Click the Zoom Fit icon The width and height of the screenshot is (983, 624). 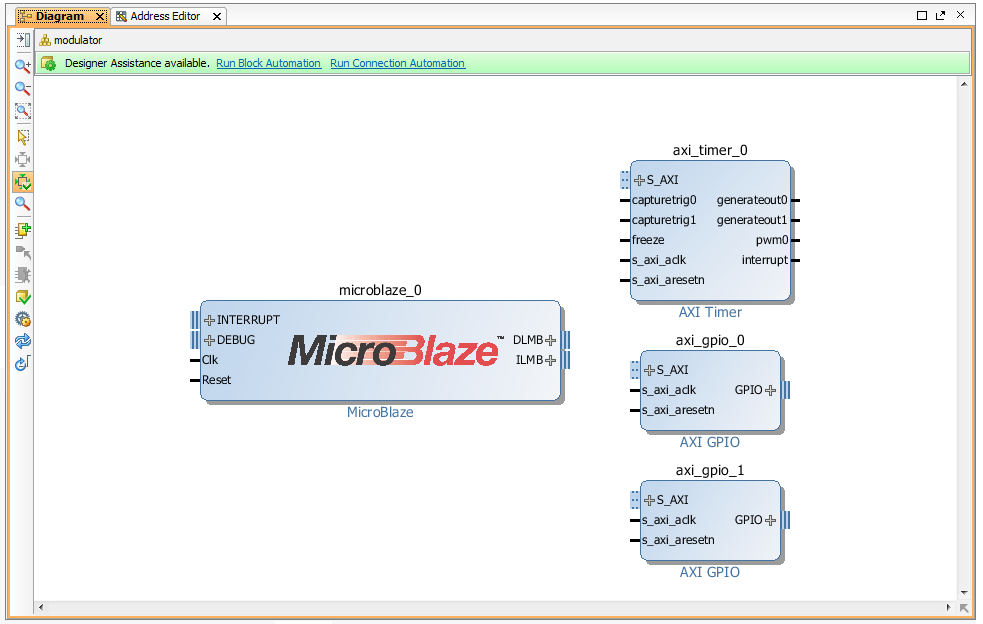tap(23, 112)
